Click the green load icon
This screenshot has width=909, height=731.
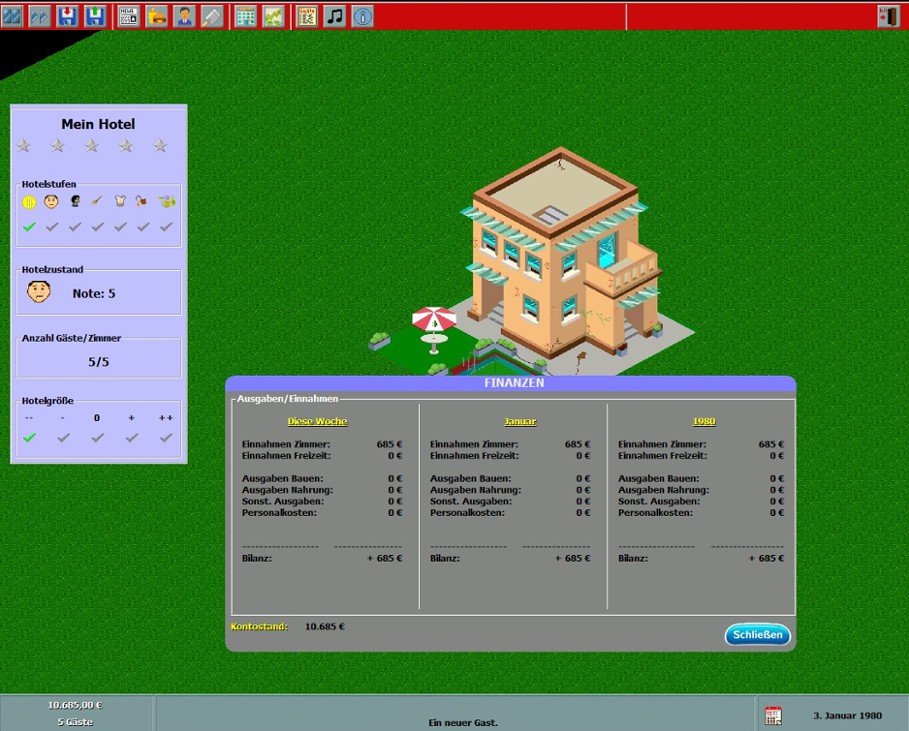[x=95, y=14]
